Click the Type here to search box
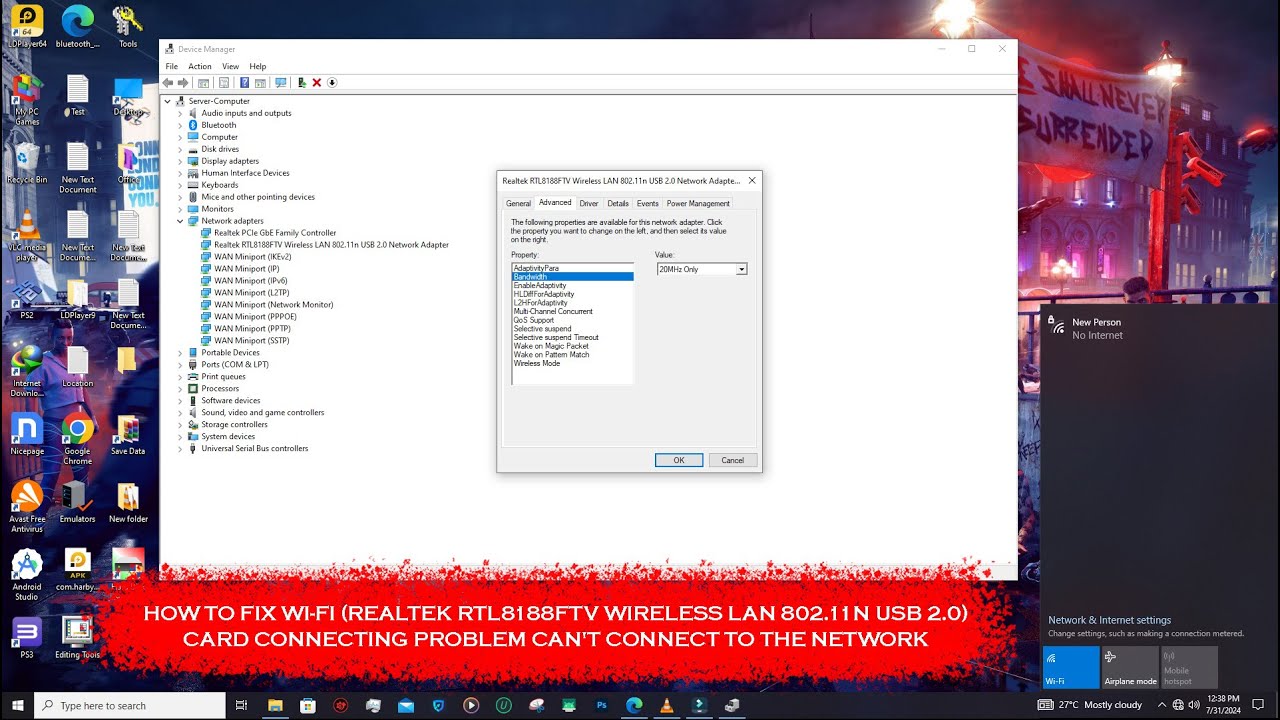This screenshot has height=720, width=1280. 130,705
